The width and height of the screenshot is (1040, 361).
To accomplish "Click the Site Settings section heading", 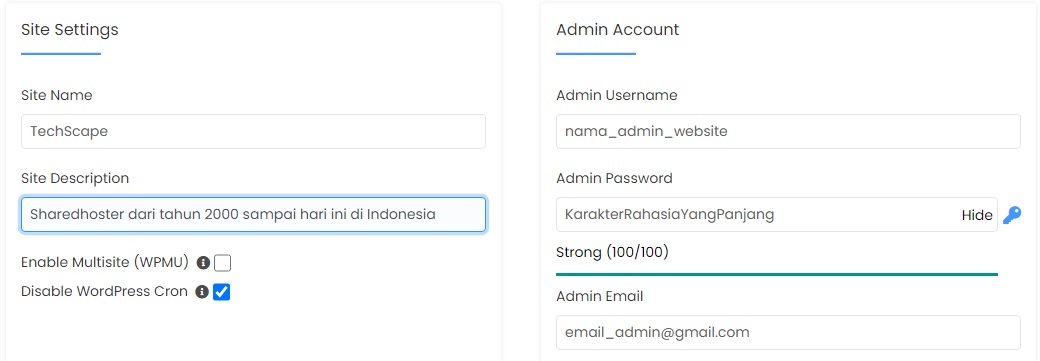I will (70, 30).
